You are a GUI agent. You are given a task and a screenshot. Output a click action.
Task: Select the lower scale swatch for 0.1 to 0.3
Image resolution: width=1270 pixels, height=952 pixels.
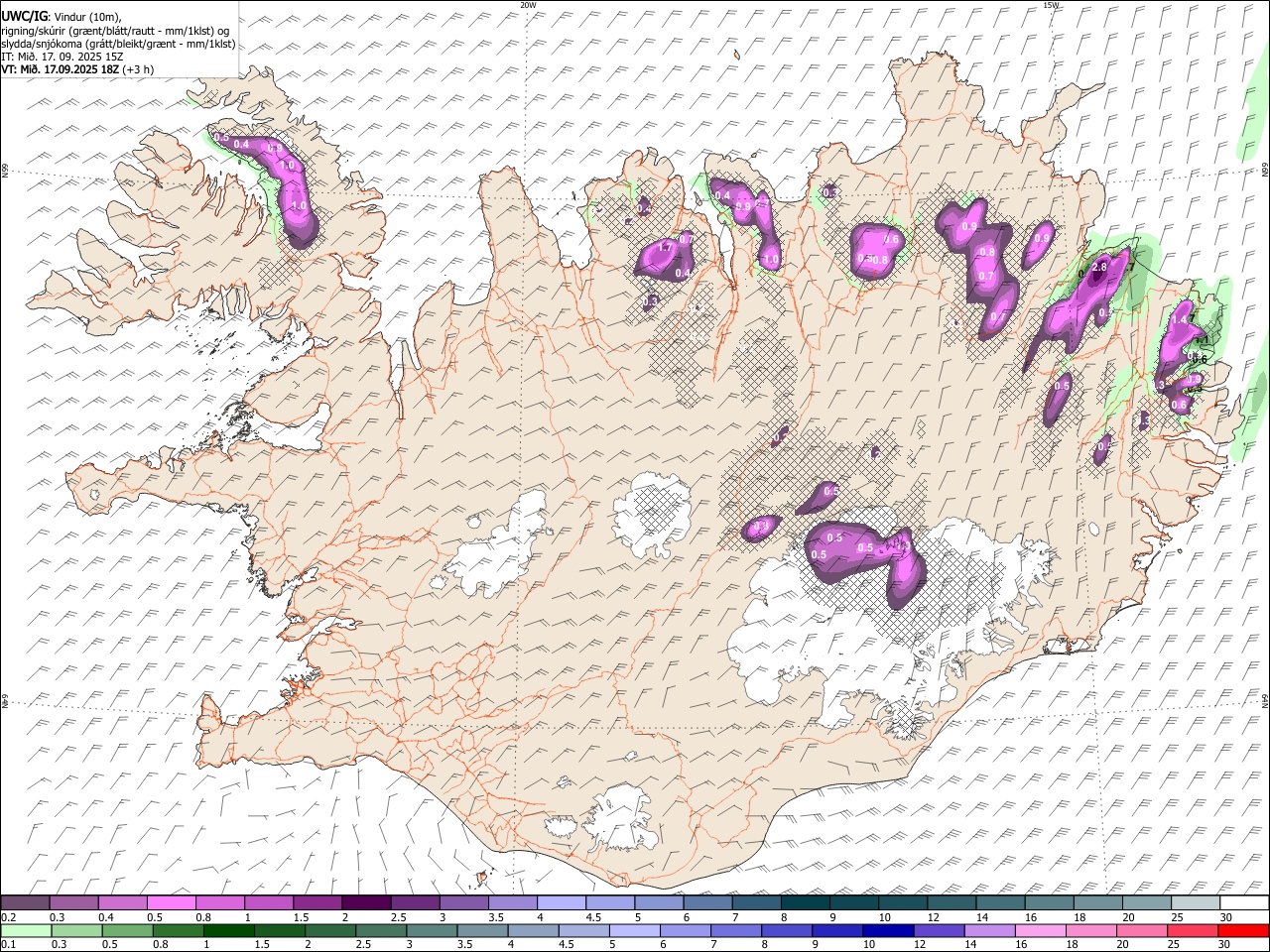[x=26, y=930]
